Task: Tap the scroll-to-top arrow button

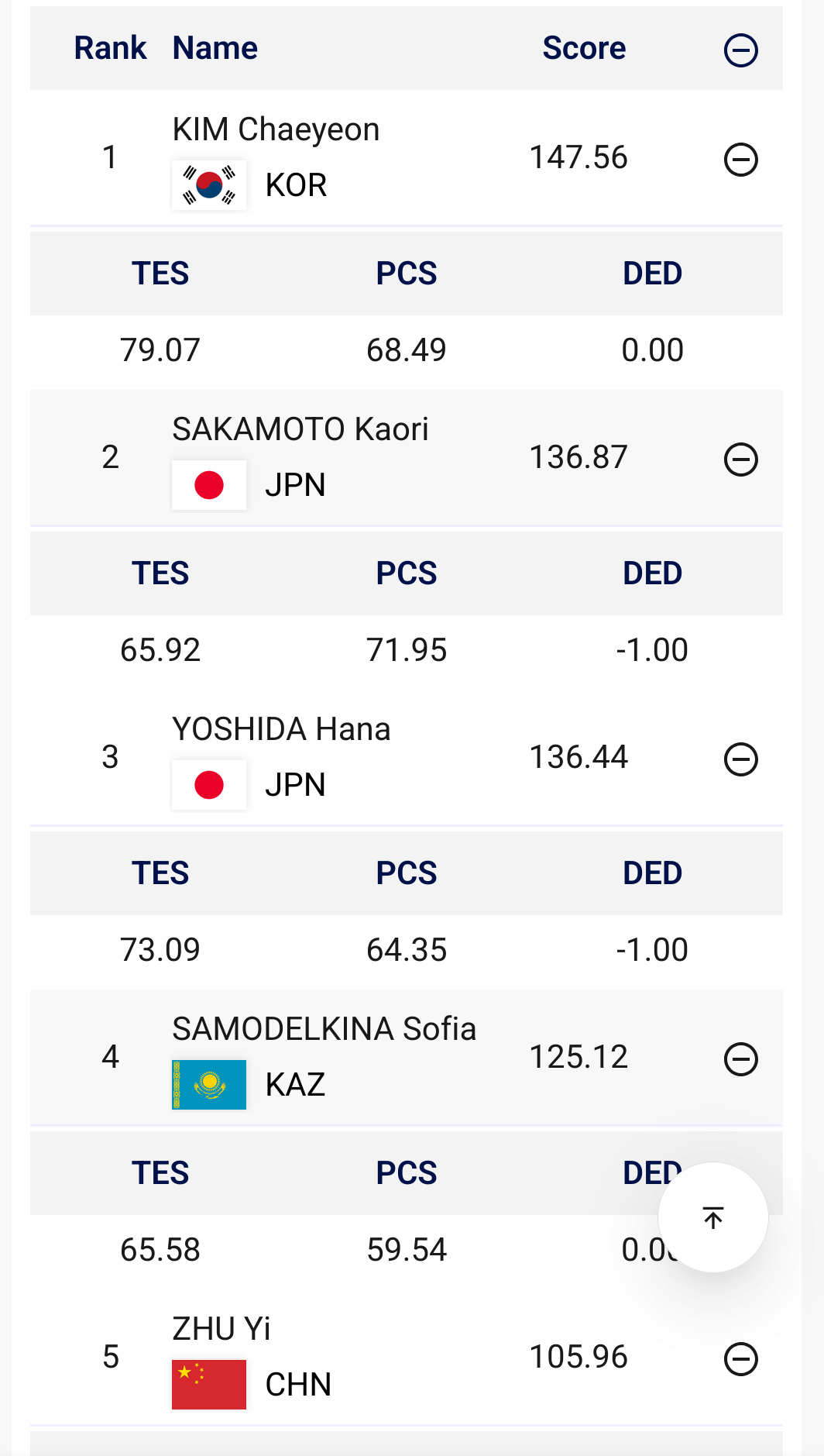Action: 712,1217
